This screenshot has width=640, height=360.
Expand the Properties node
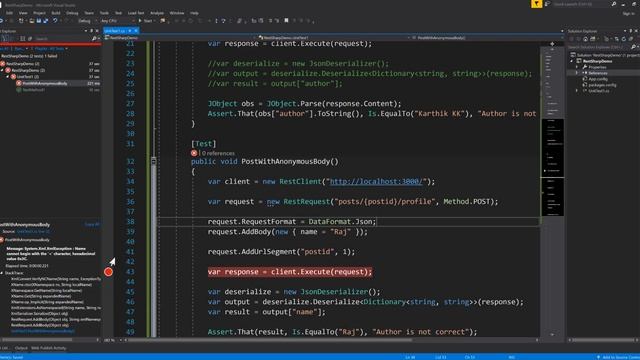coord(577,67)
